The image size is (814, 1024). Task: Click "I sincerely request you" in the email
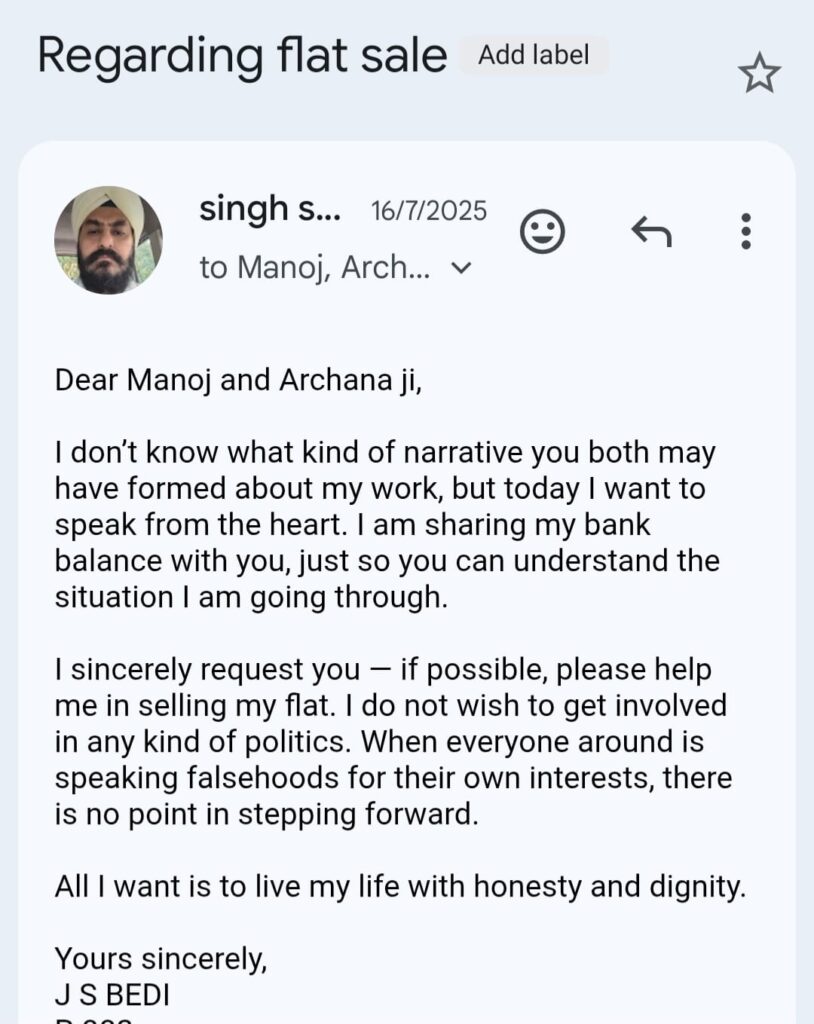pyautogui.click(x=206, y=669)
